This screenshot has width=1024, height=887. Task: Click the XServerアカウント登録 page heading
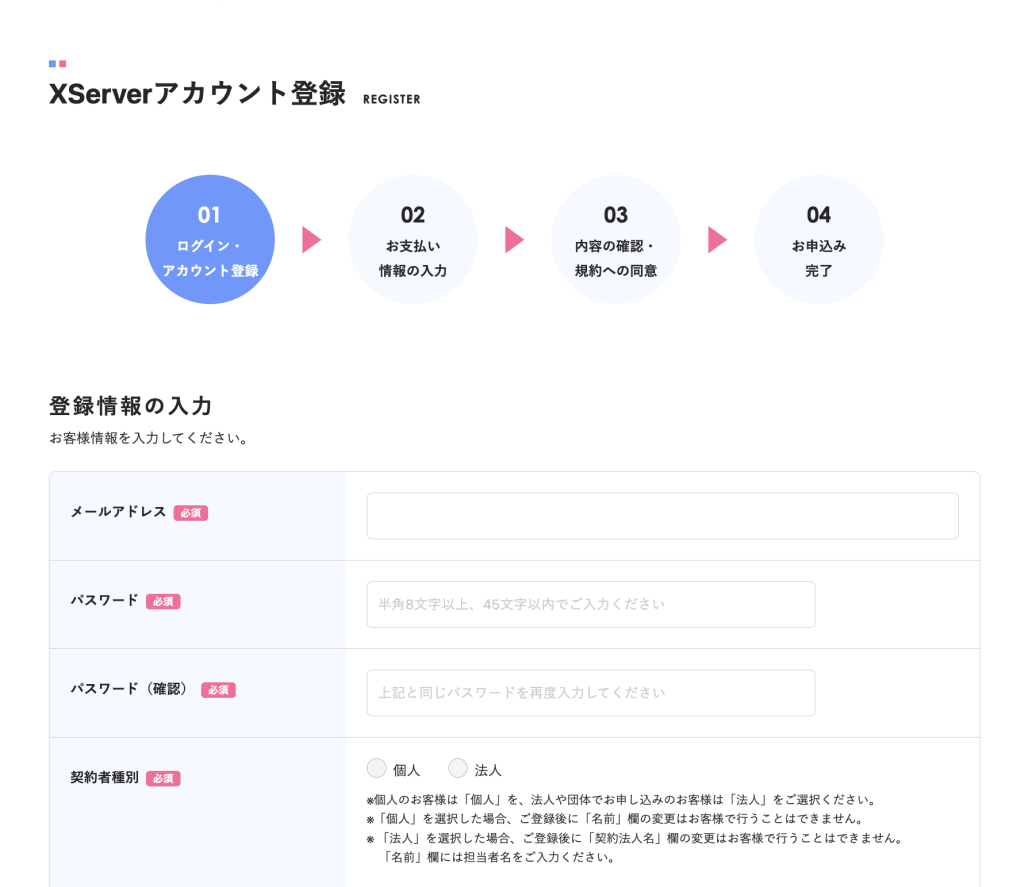(x=197, y=95)
